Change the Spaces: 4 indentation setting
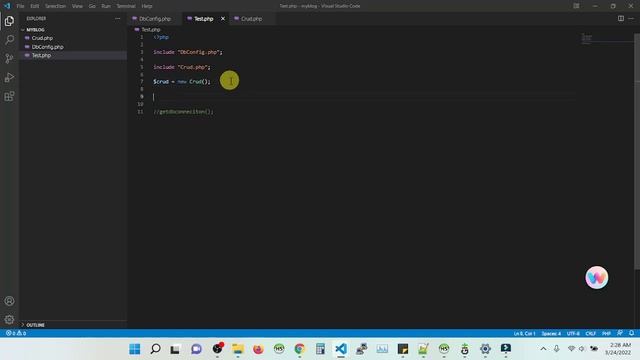 coord(551,333)
